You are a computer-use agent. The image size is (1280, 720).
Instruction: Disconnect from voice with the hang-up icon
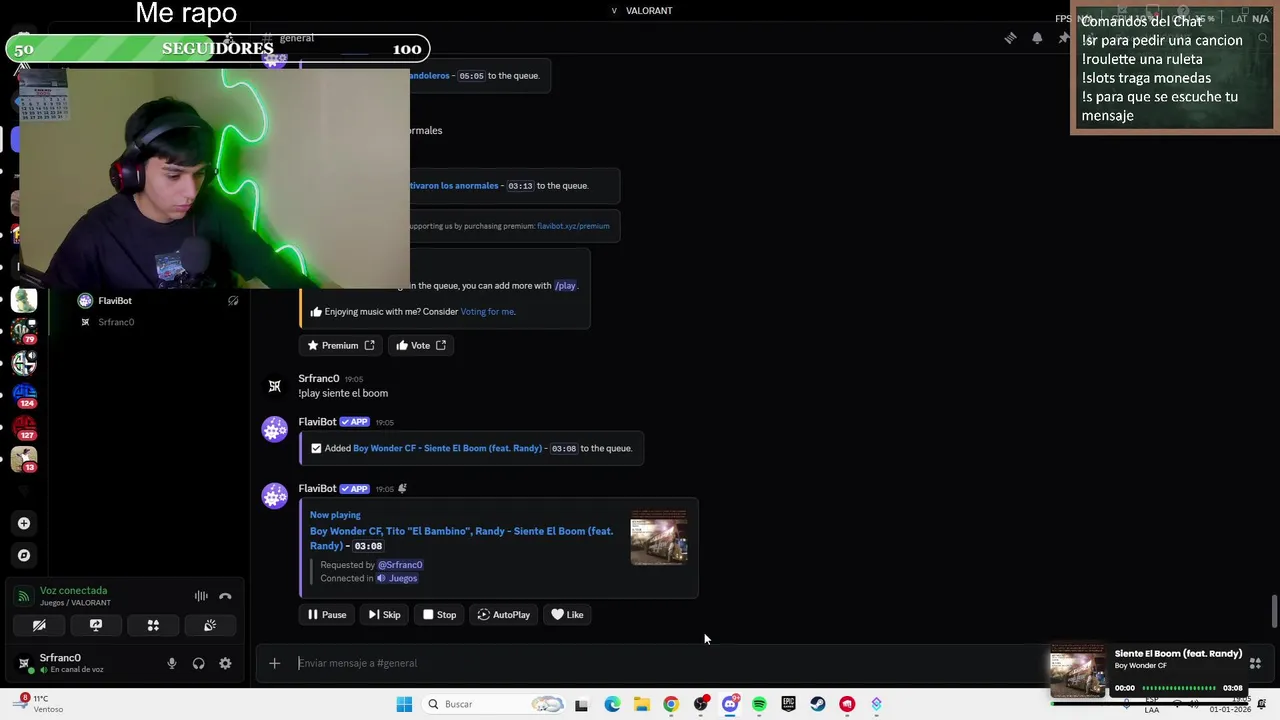click(x=225, y=596)
